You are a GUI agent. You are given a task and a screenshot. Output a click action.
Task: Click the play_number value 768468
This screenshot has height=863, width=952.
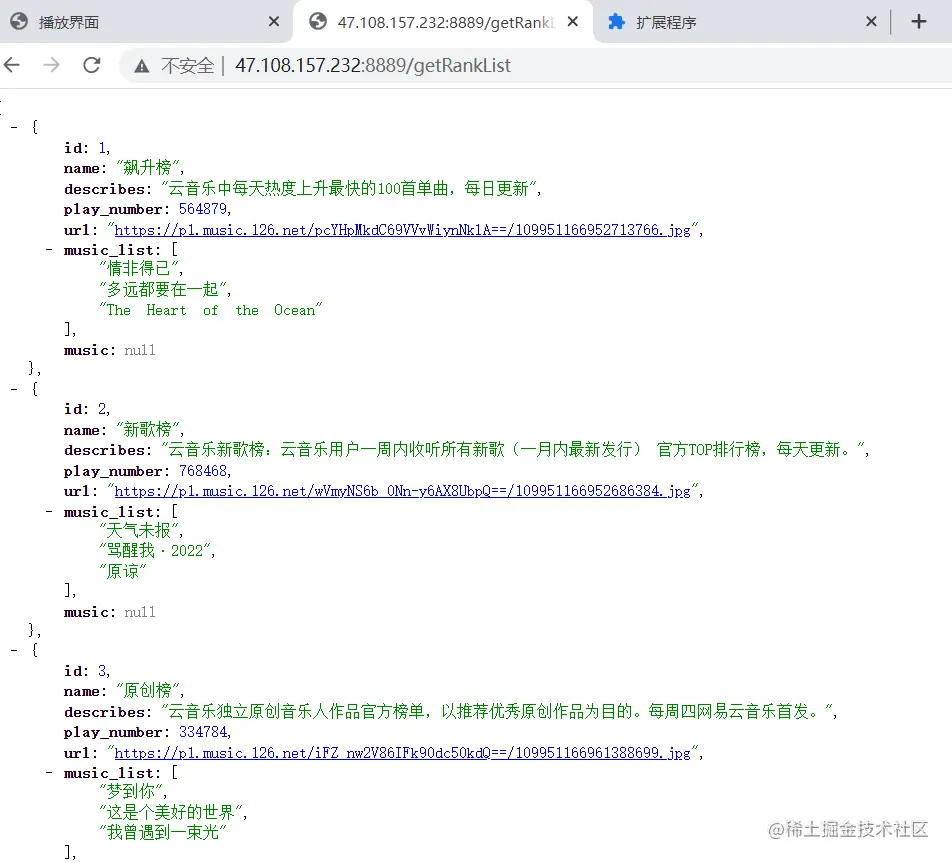[203, 471]
